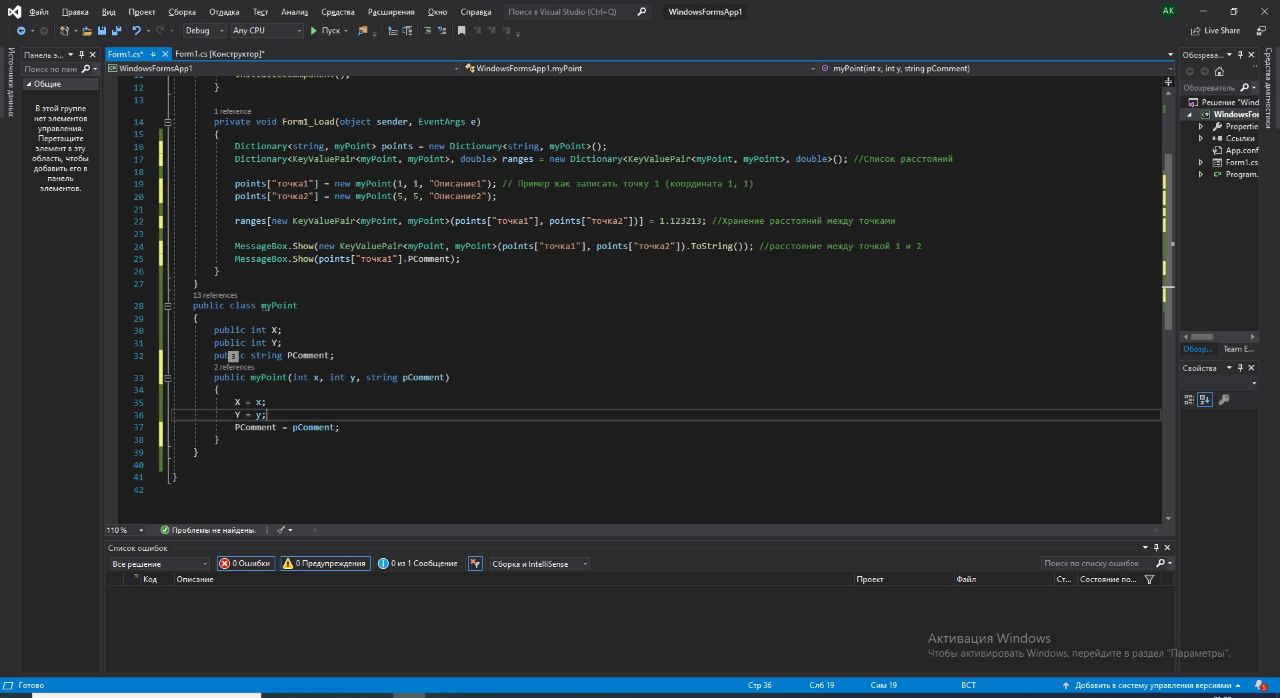Open the Debug configuration dropdown
The height and width of the screenshot is (698, 1280).
coord(203,31)
